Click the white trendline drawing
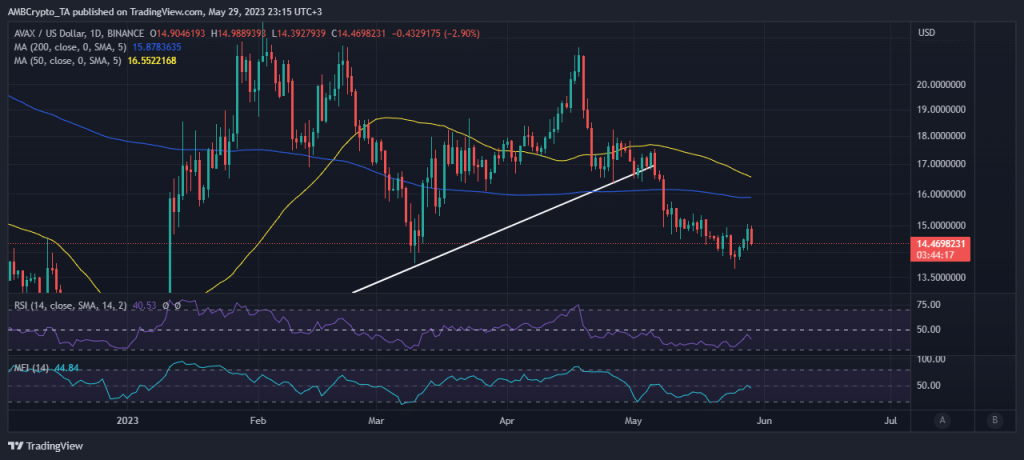1024x460 pixels. click(x=500, y=228)
